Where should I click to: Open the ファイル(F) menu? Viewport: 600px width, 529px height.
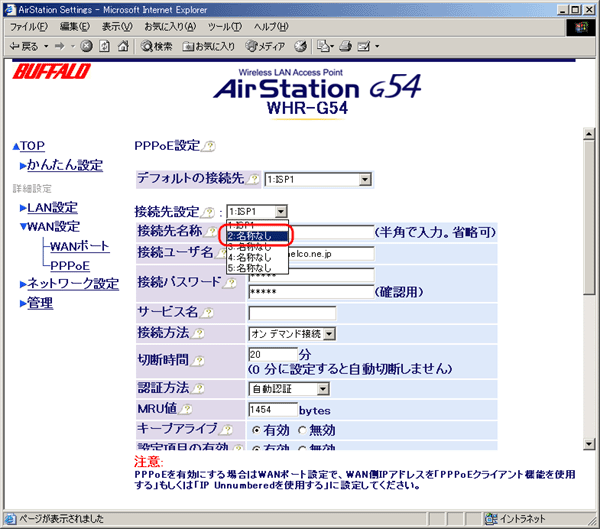[29, 27]
